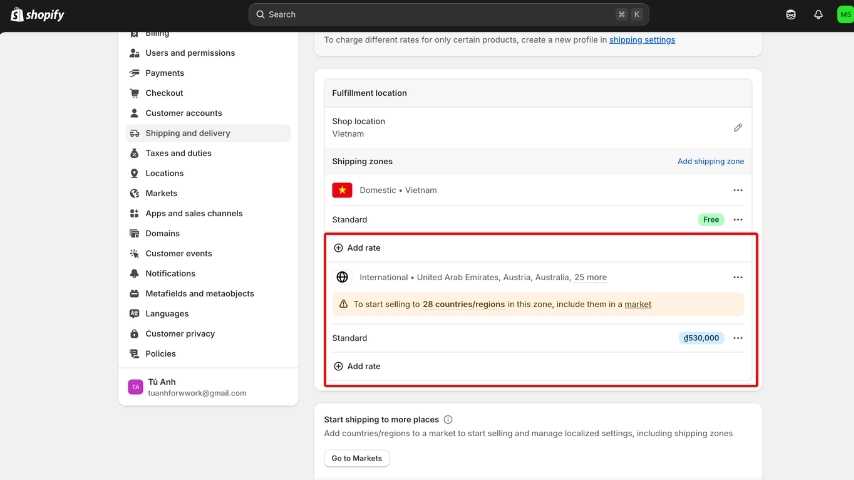Click the Metafields icon
Image resolution: width=854 pixels, height=480 pixels.
point(135,294)
